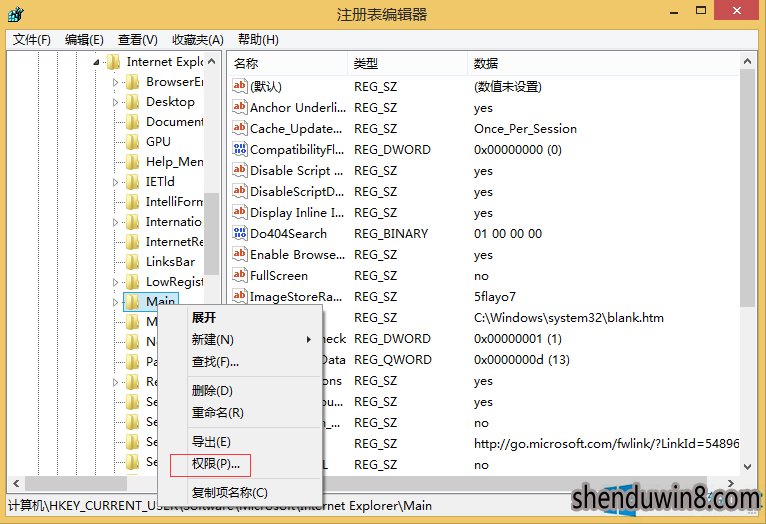
Task: Open the 文件(F) menu
Action: (32, 40)
